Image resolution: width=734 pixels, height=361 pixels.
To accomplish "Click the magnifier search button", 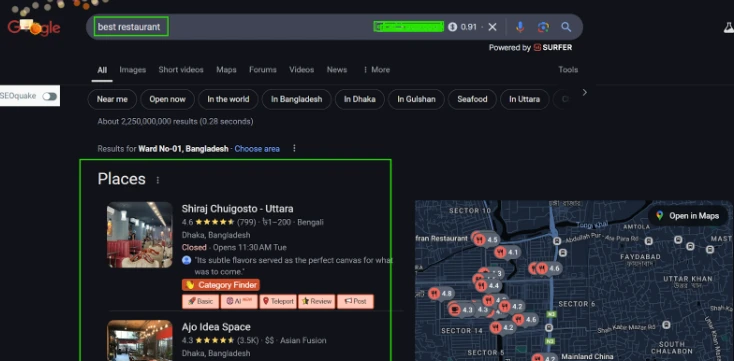I will [x=566, y=27].
